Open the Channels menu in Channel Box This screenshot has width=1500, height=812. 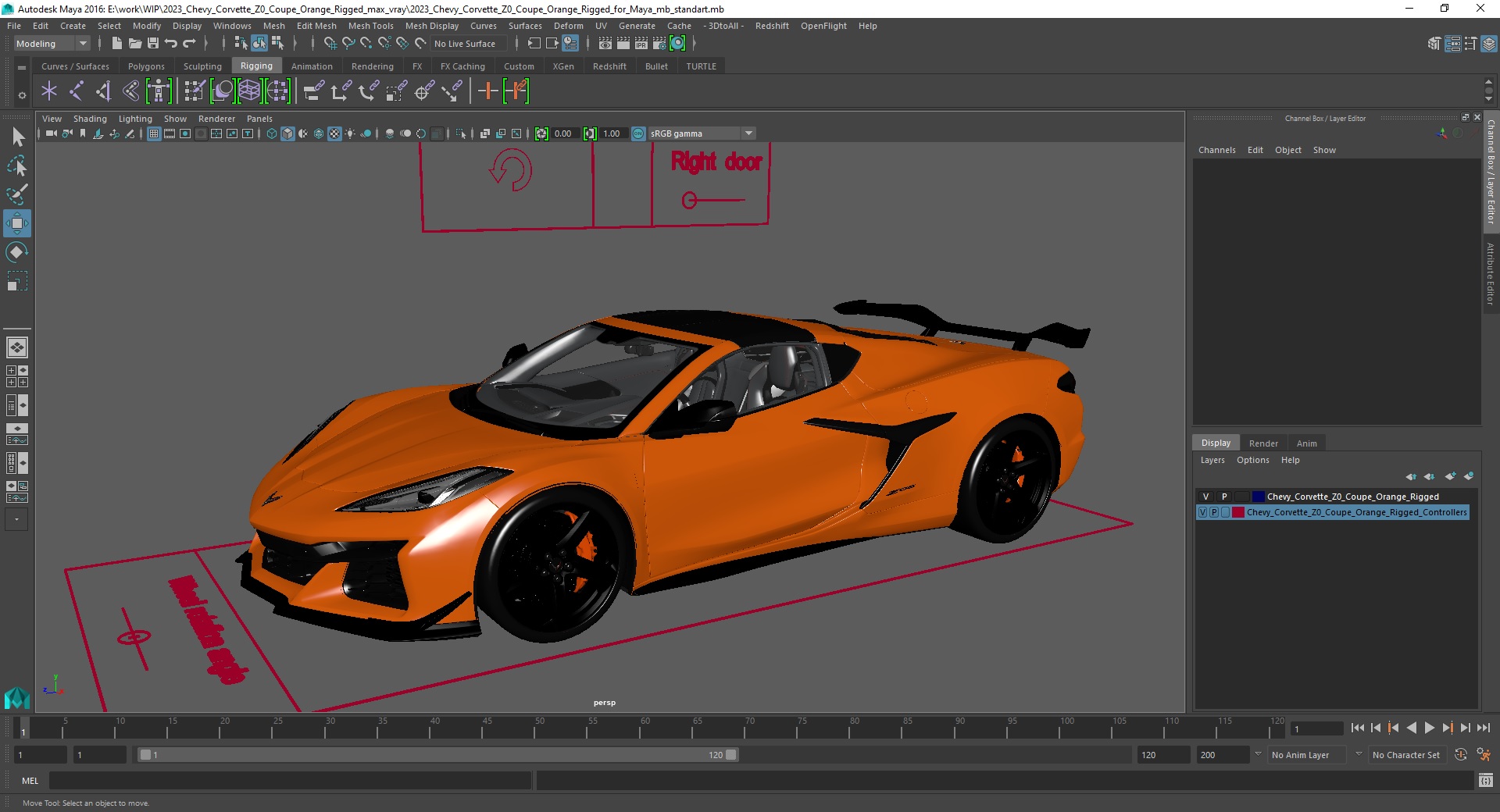tap(1216, 150)
